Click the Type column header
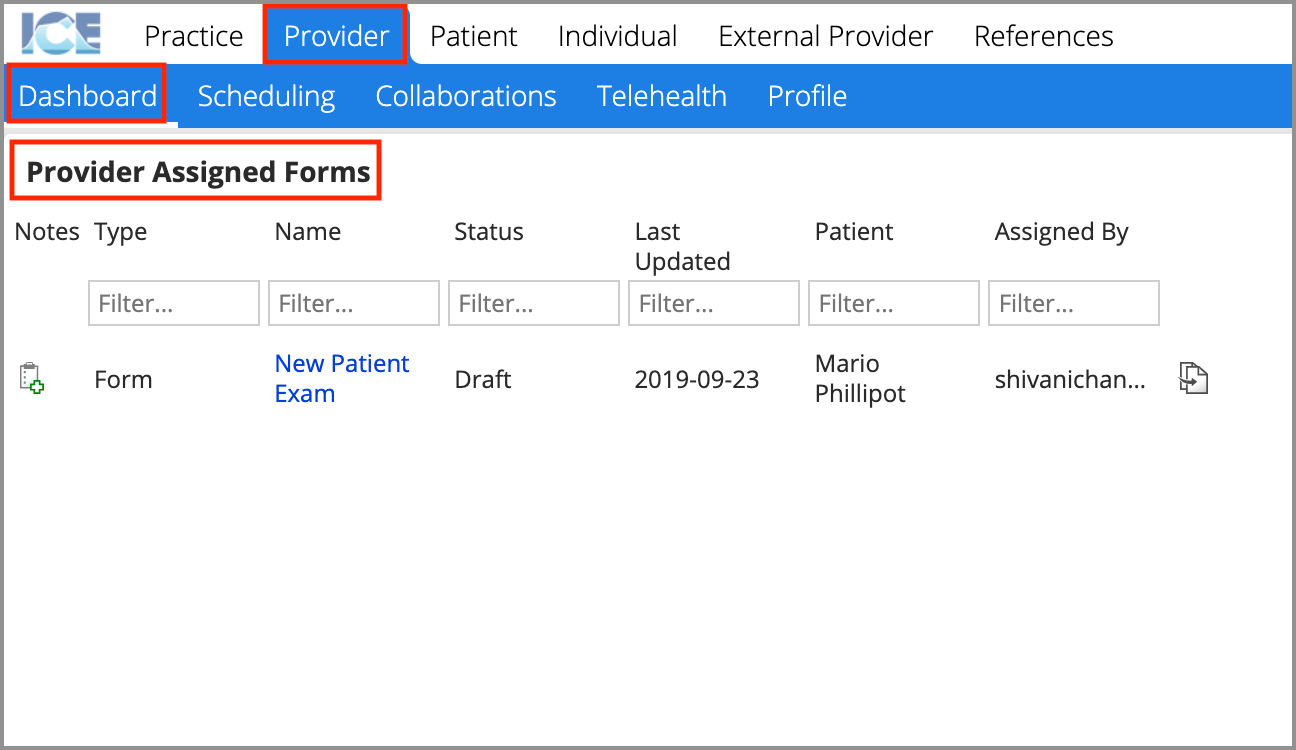This screenshot has height=750, width=1296. point(120,232)
